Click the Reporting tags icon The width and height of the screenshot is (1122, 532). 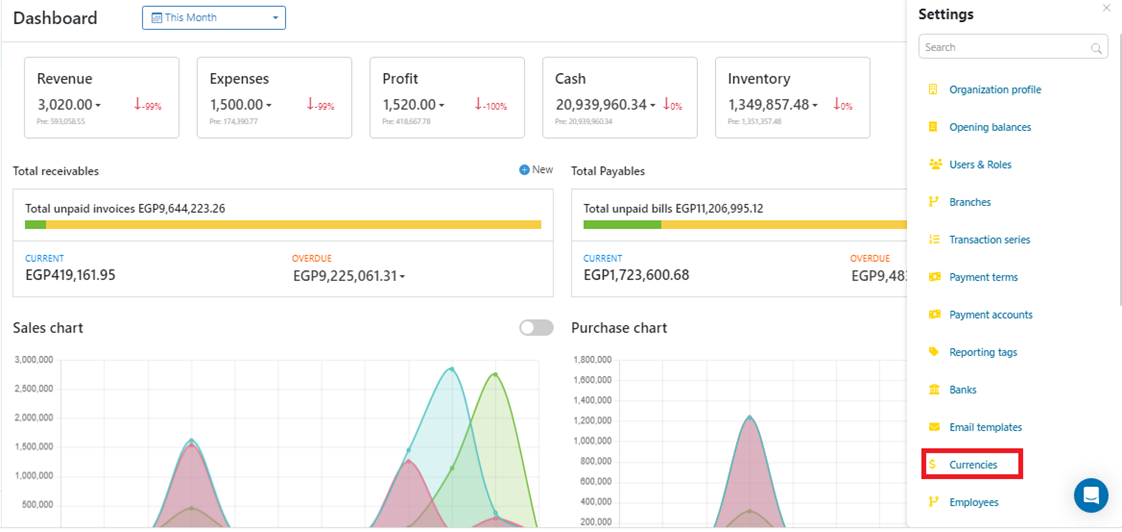pos(933,352)
